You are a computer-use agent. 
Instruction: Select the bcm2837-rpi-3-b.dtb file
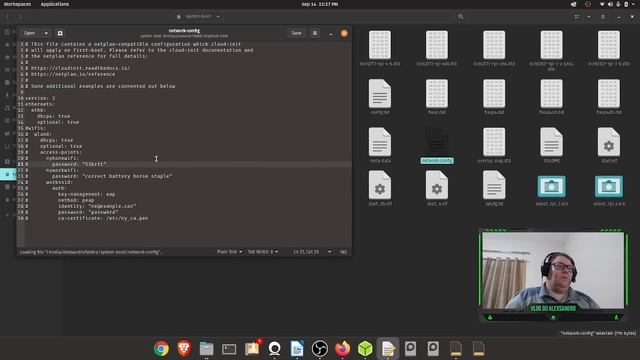(x=609, y=48)
